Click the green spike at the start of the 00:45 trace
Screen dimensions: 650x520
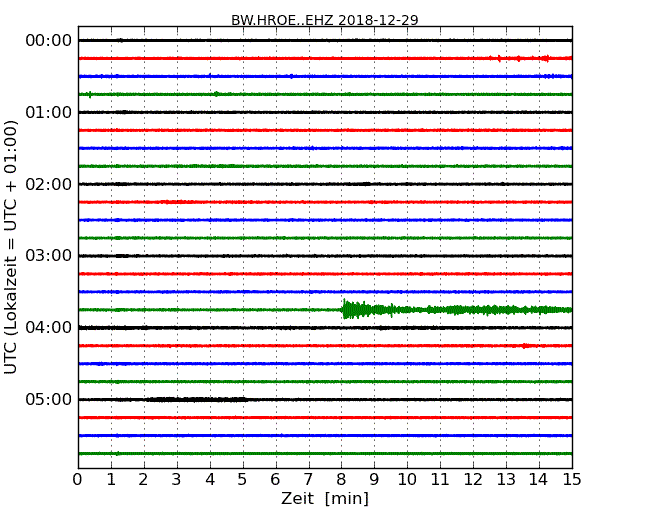click(90, 95)
